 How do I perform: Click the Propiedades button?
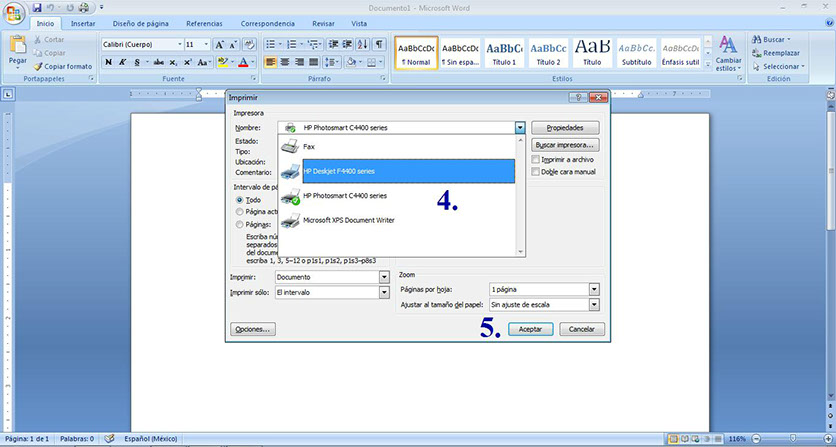coord(565,128)
